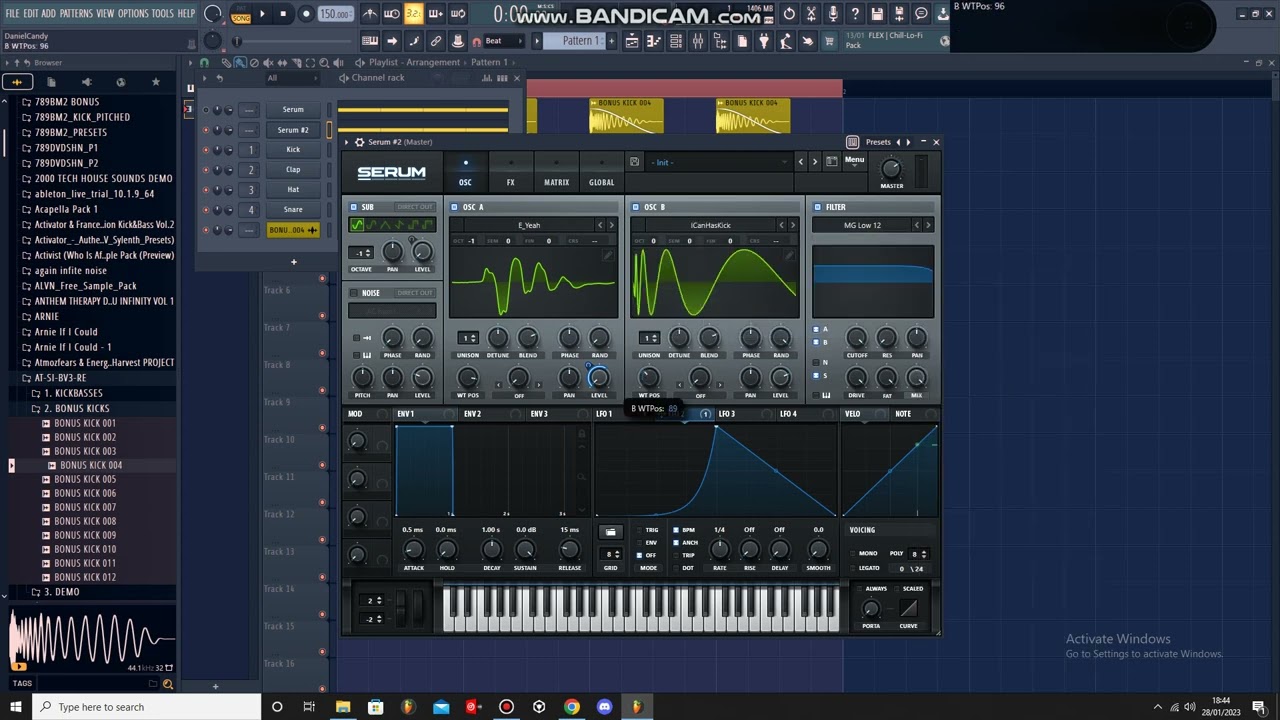1280x720 pixels.
Task: Click next preset arrow in Serum header
Action: (x=815, y=162)
